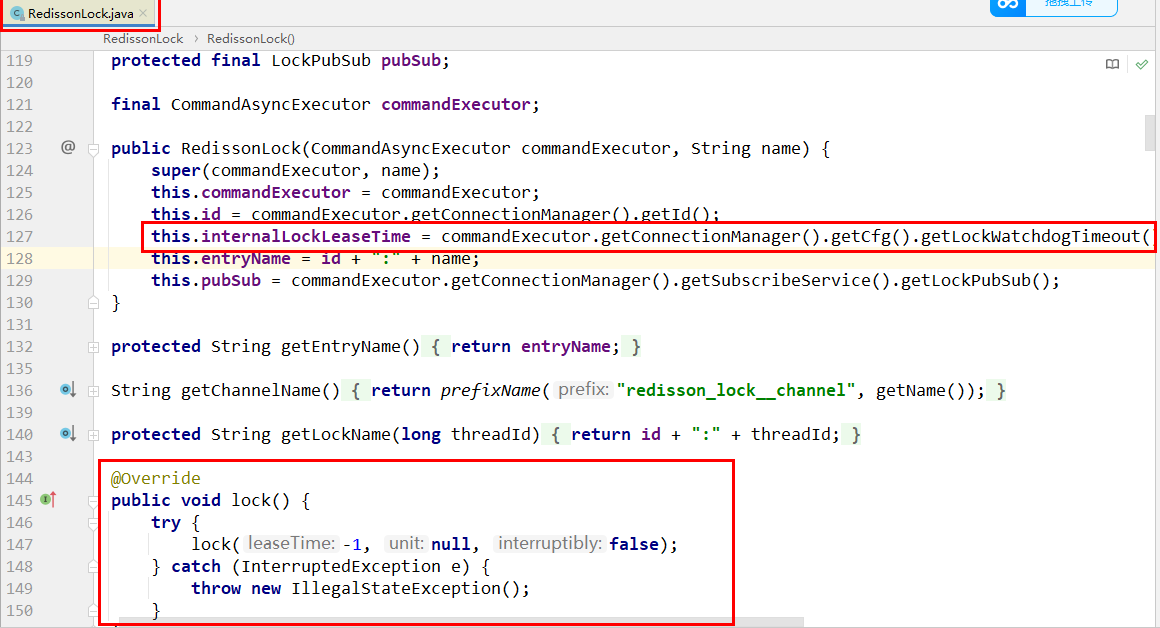Click the prefixName call on line 136
1160x628 pixels.
click(x=490, y=391)
